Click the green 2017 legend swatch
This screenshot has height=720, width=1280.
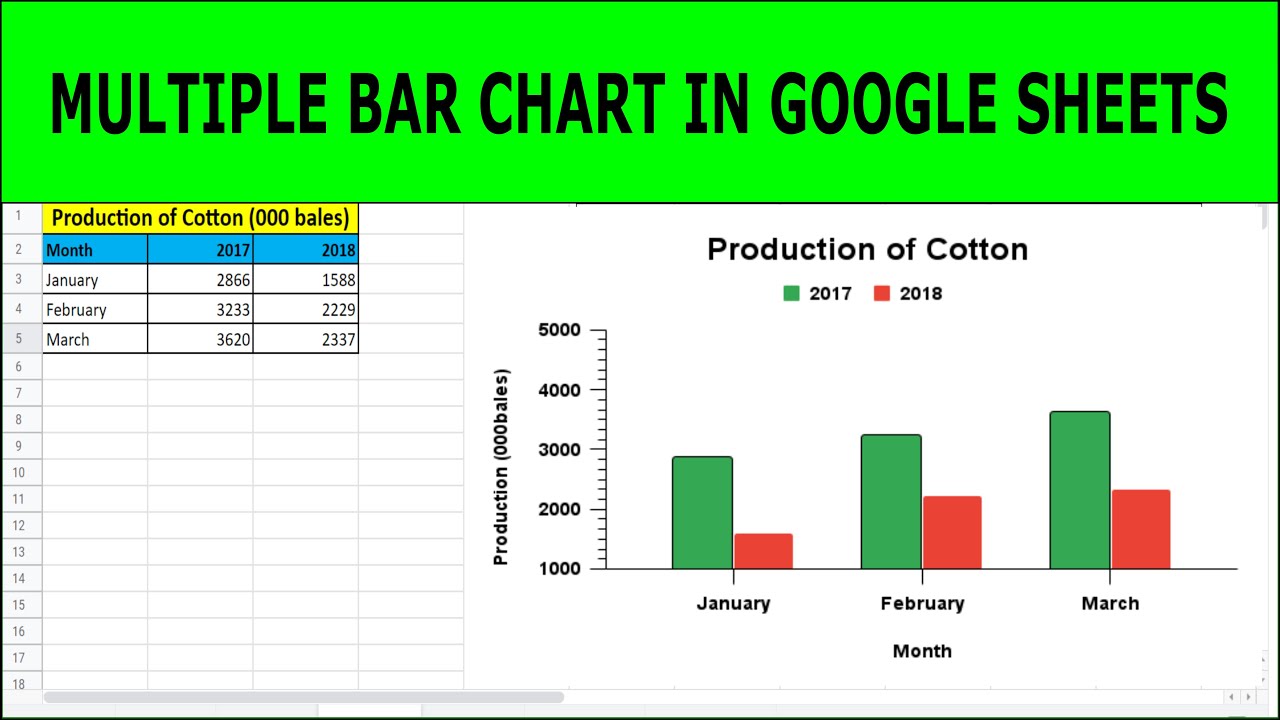pos(792,293)
